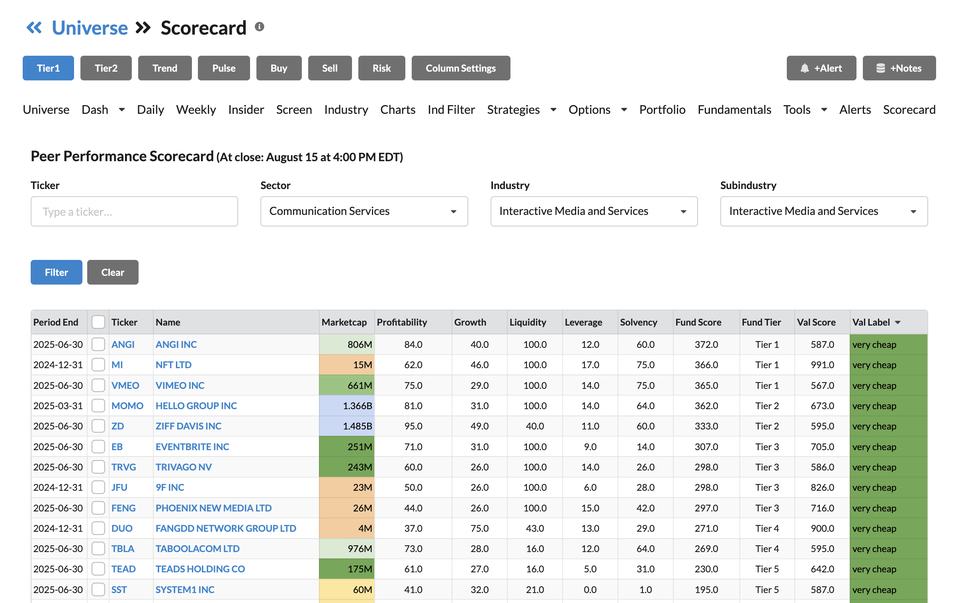The width and height of the screenshot is (960, 603).
Task: Open the Scorecard nav item
Action: click(x=909, y=110)
